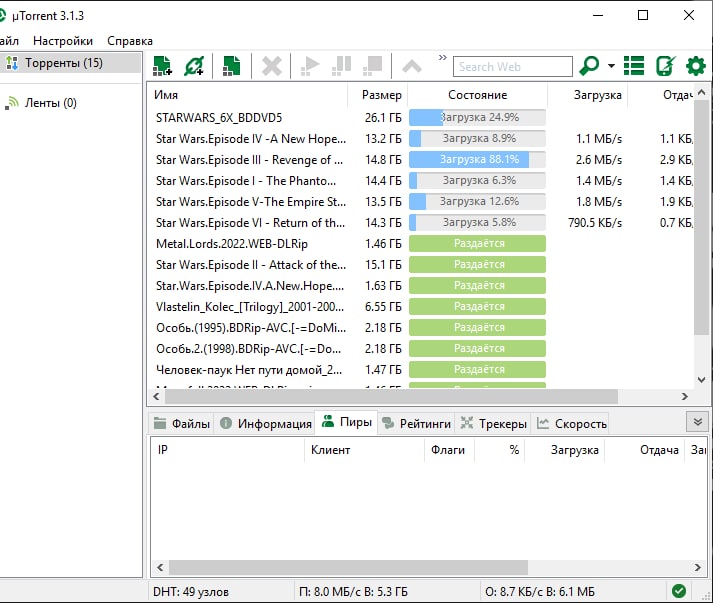Sort by the torrent list Загрузка column header
The height and width of the screenshot is (603, 713).
(597, 95)
